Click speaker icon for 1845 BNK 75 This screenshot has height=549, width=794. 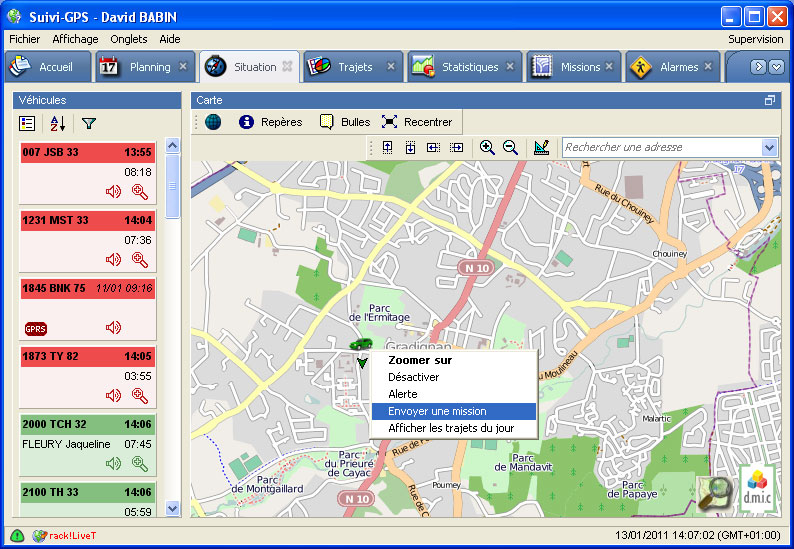(113, 327)
